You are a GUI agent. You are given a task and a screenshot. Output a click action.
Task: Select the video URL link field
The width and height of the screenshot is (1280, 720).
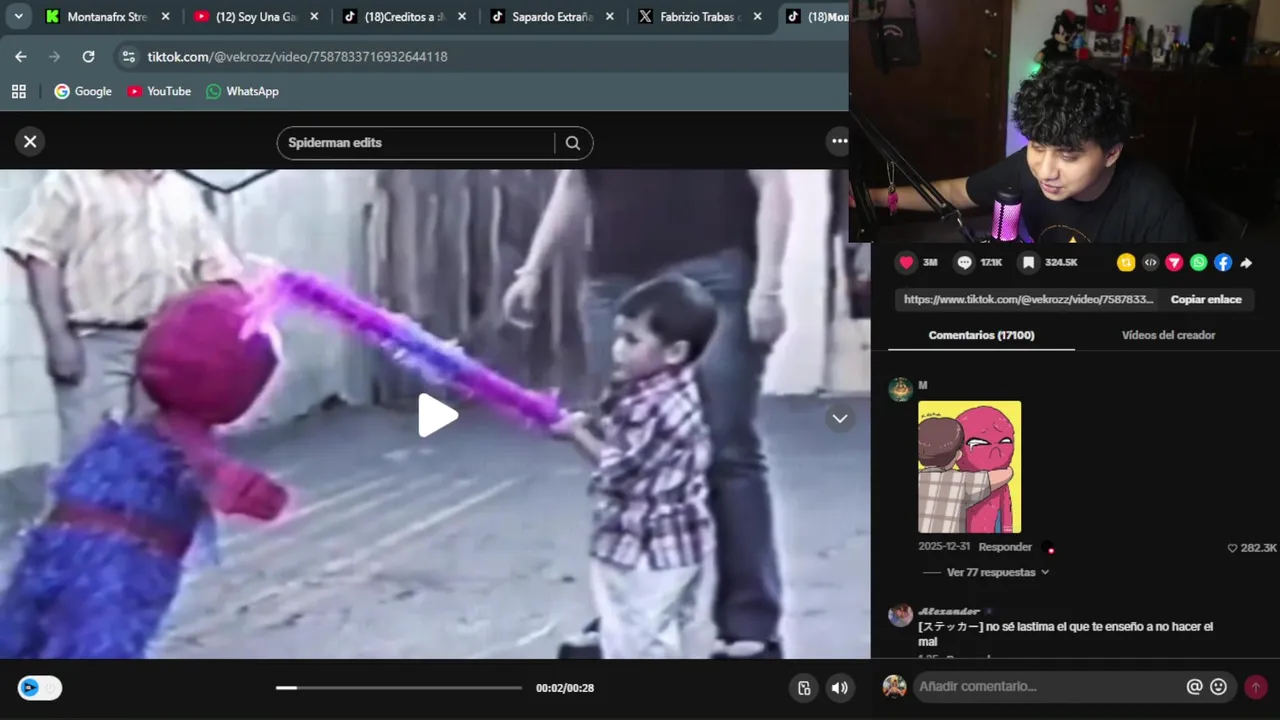coord(1029,299)
